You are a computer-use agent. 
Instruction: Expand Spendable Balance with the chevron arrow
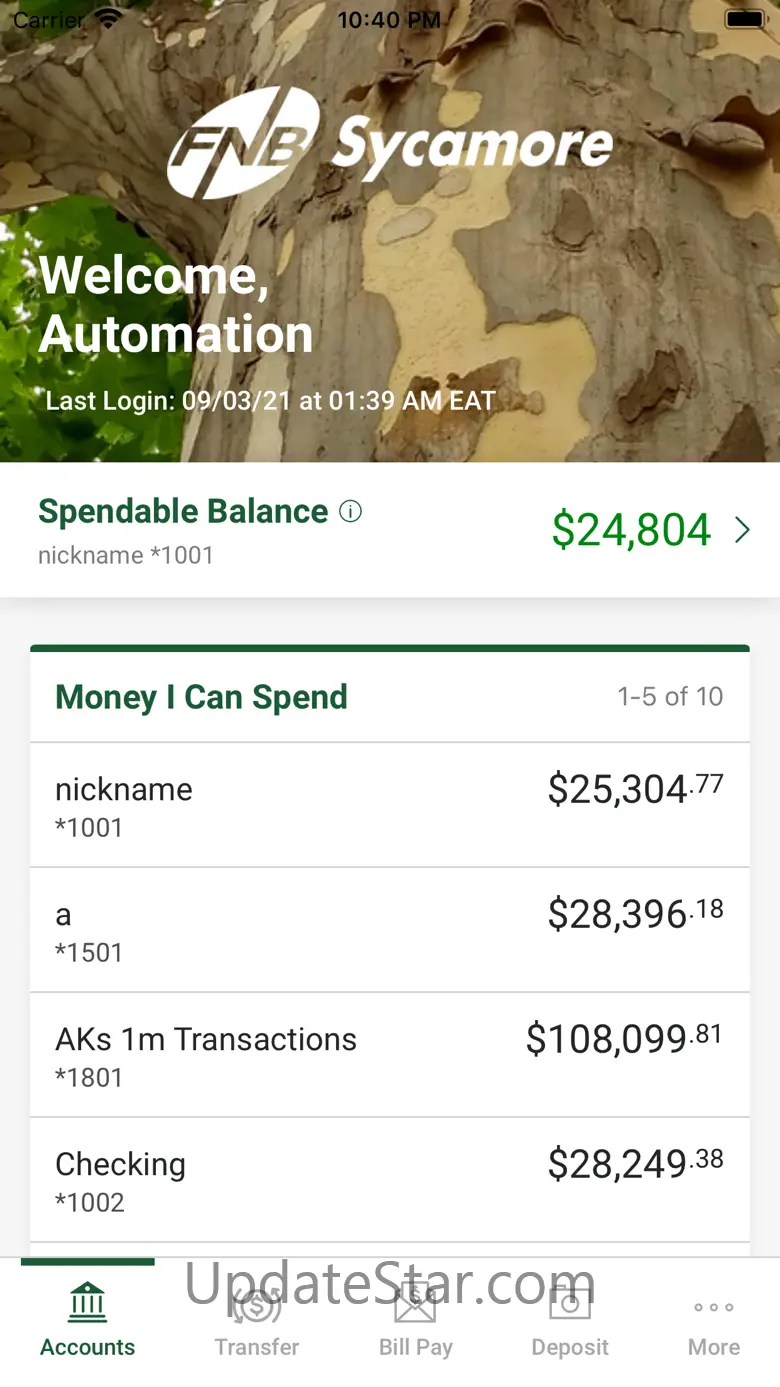coord(742,530)
